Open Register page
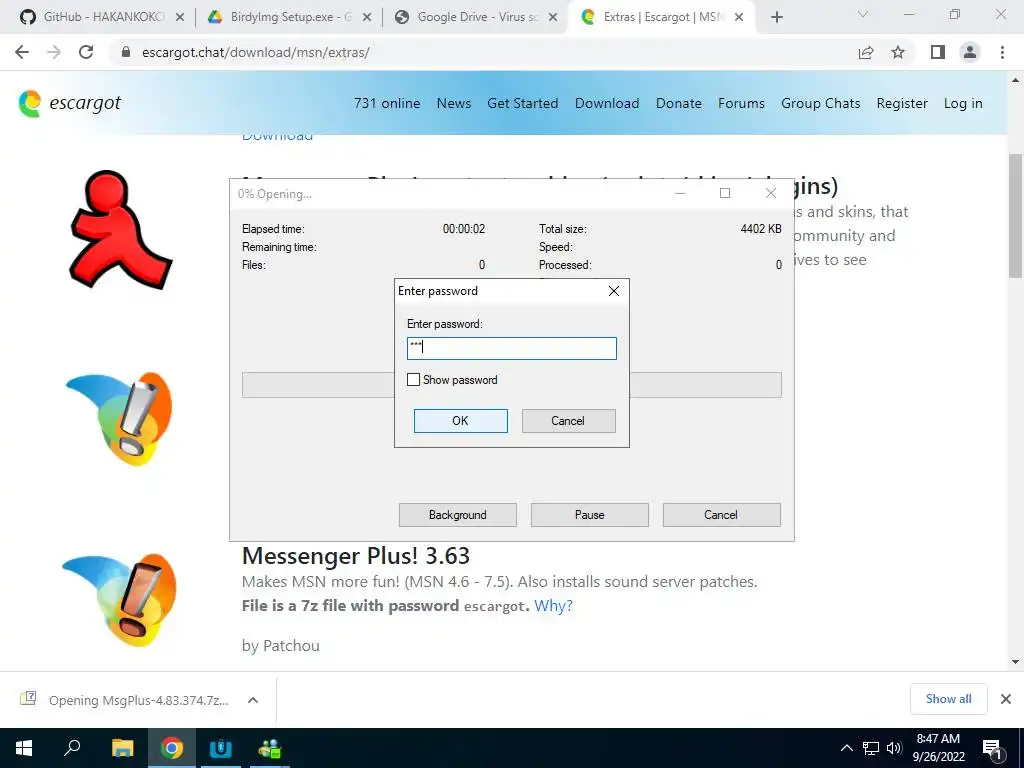The width and height of the screenshot is (1024, 768). (x=902, y=103)
